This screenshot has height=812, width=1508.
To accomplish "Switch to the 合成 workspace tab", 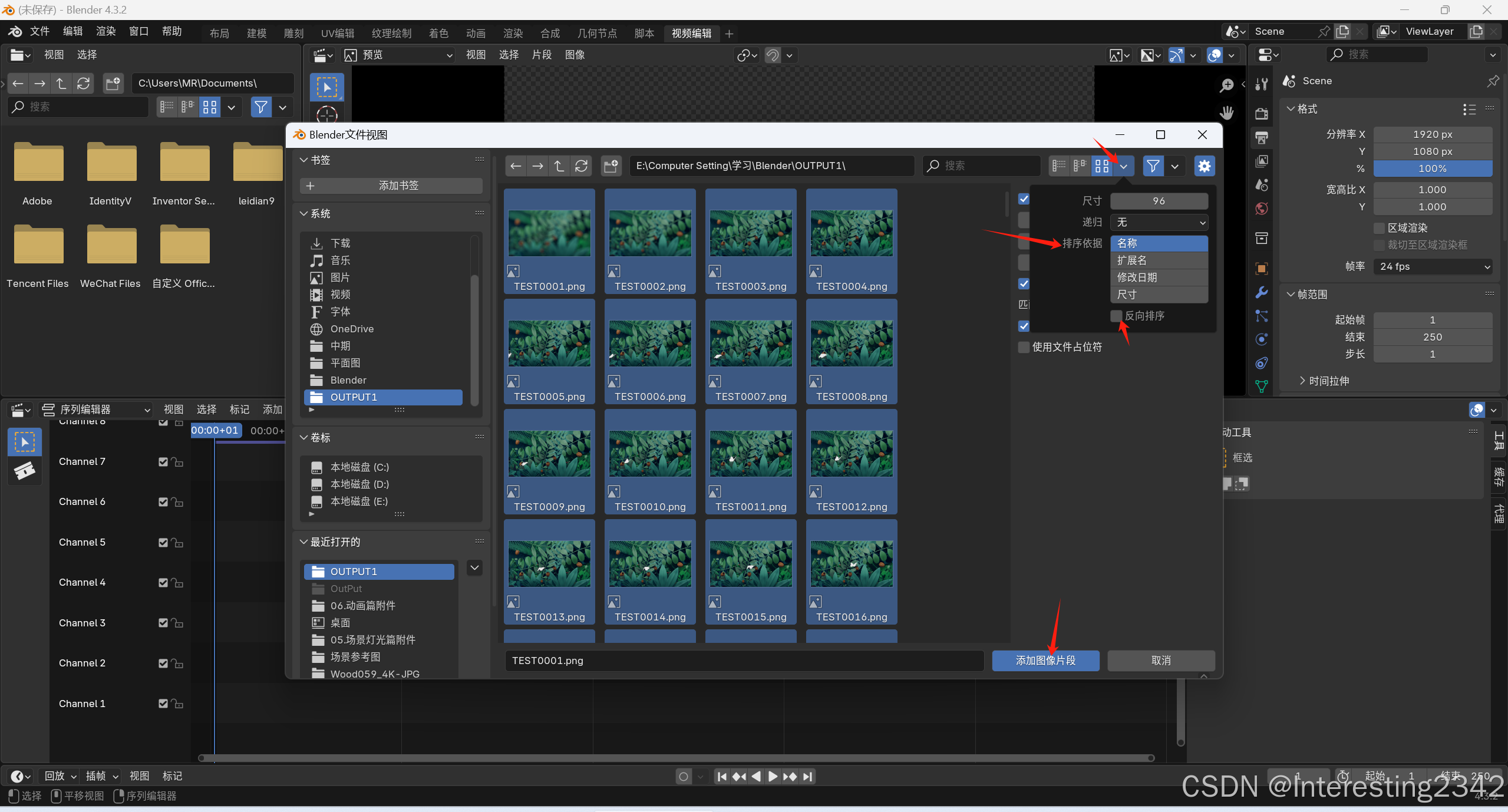I will click(550, 33).
